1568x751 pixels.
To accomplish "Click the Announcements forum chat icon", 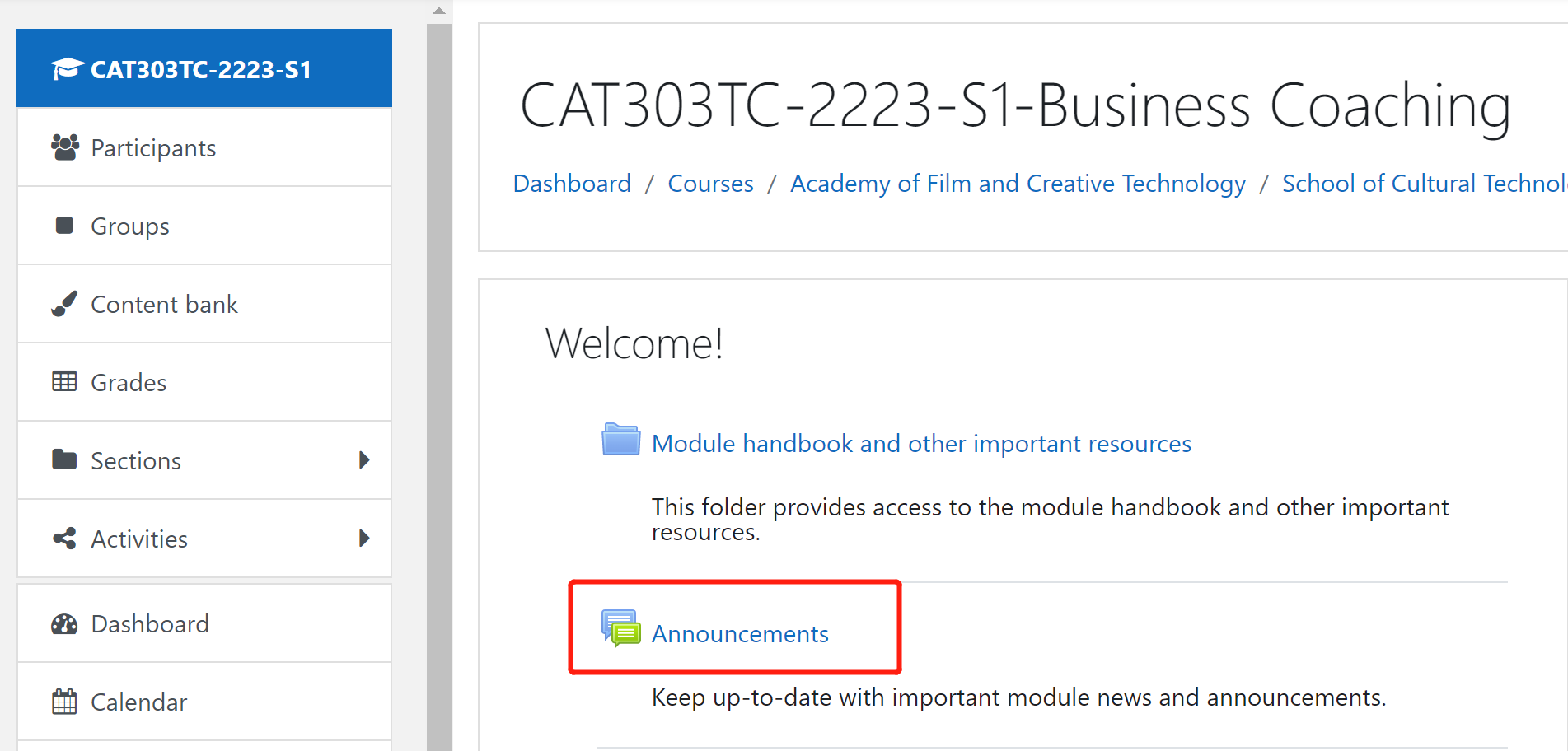I will [620, 629].
